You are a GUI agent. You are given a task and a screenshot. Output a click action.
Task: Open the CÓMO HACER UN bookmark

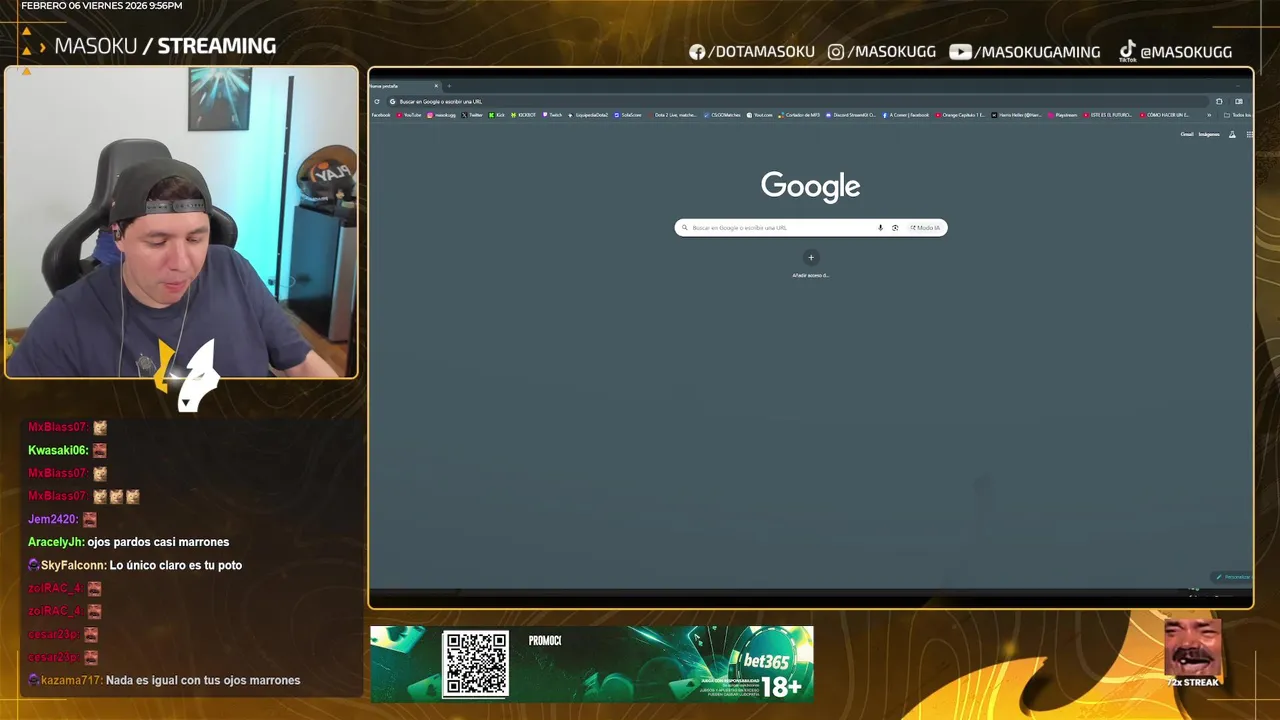[x=1164, y=115]
